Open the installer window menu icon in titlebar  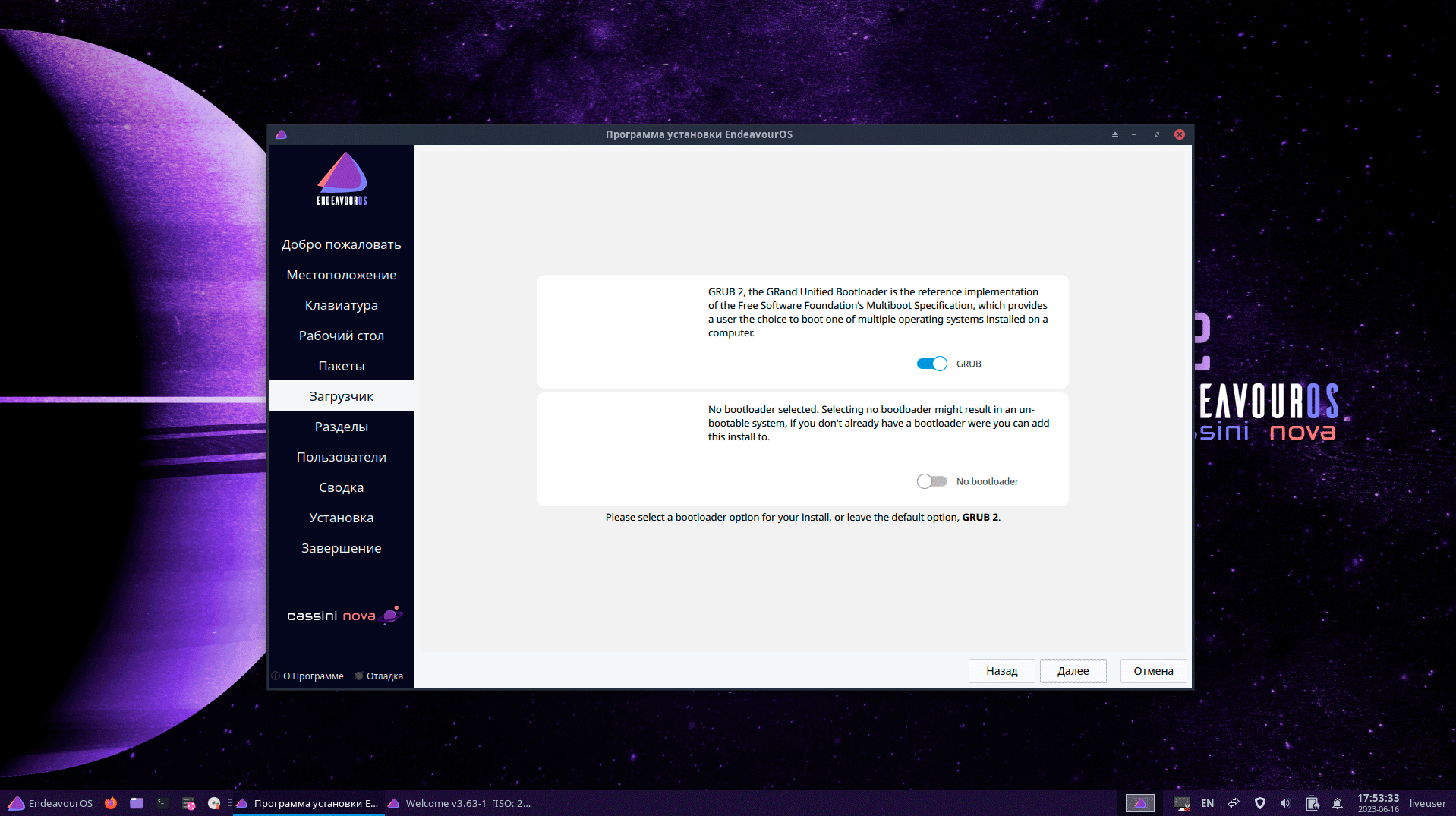click(x=281, y=134)
